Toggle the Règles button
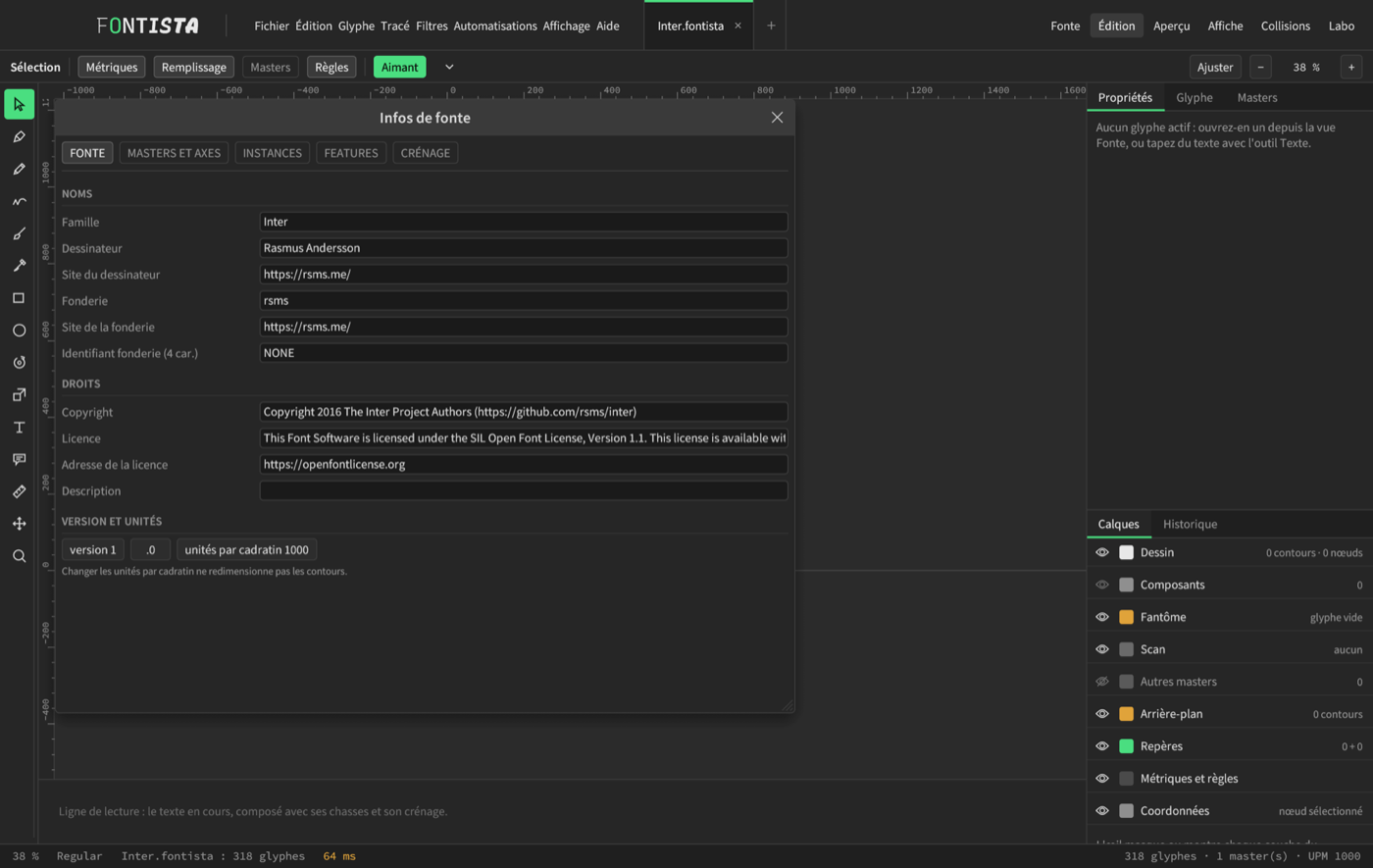The image size is (1373, 868). [331, 67]
